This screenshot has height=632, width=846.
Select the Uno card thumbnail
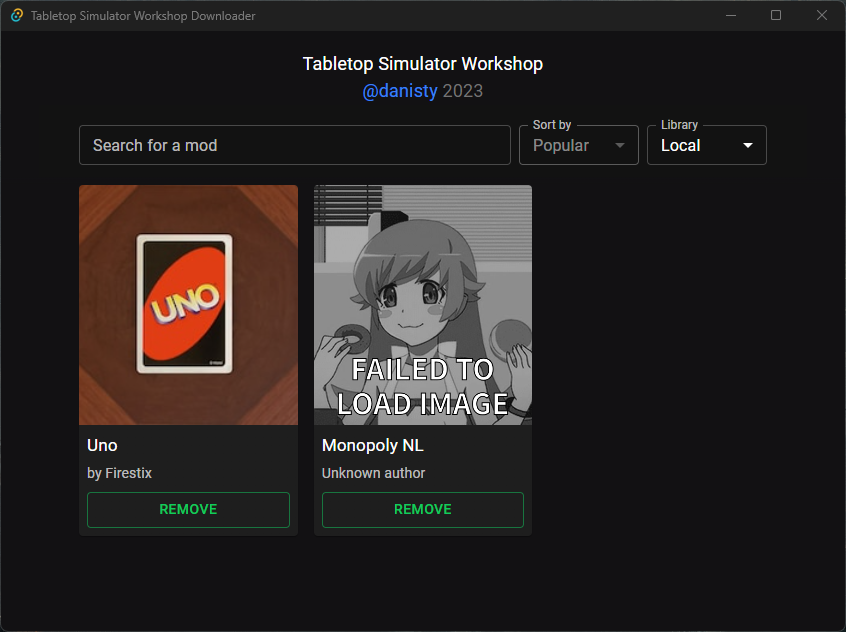pyautogui.click(x=188, y=305)
